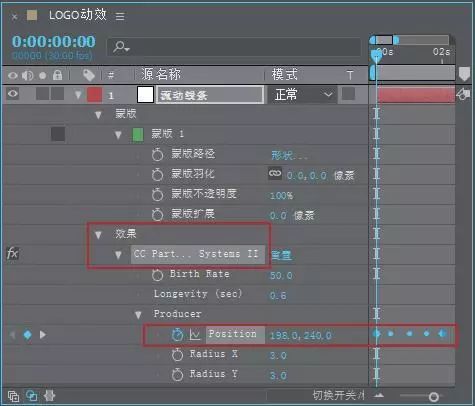Disable the Position stopwatch
The image size is (475, 406).
point(177,335)
